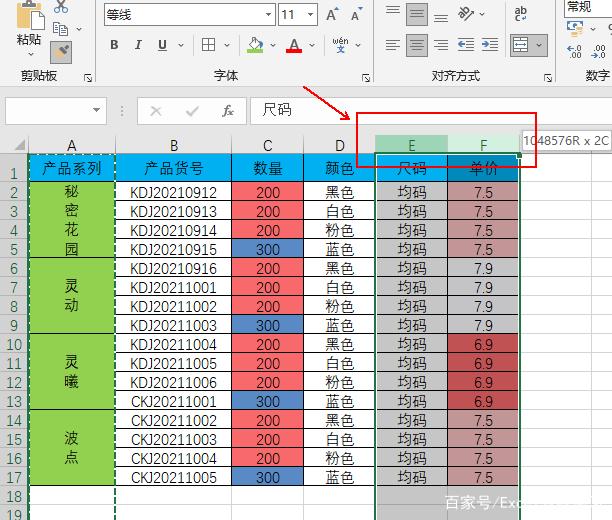Align text left
This screenshot has height=520, width=612.
pyautogui.click(x=393, y=45)
